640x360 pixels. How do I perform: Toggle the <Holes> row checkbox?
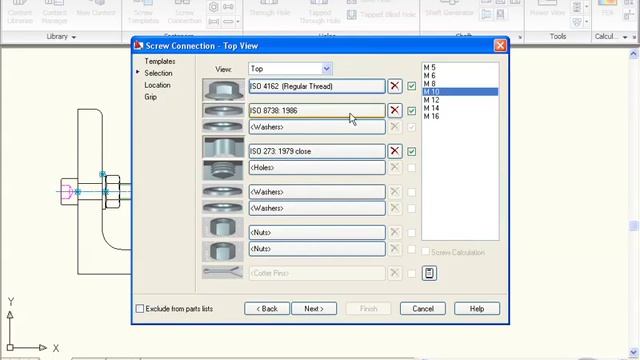tap(411, 168)
